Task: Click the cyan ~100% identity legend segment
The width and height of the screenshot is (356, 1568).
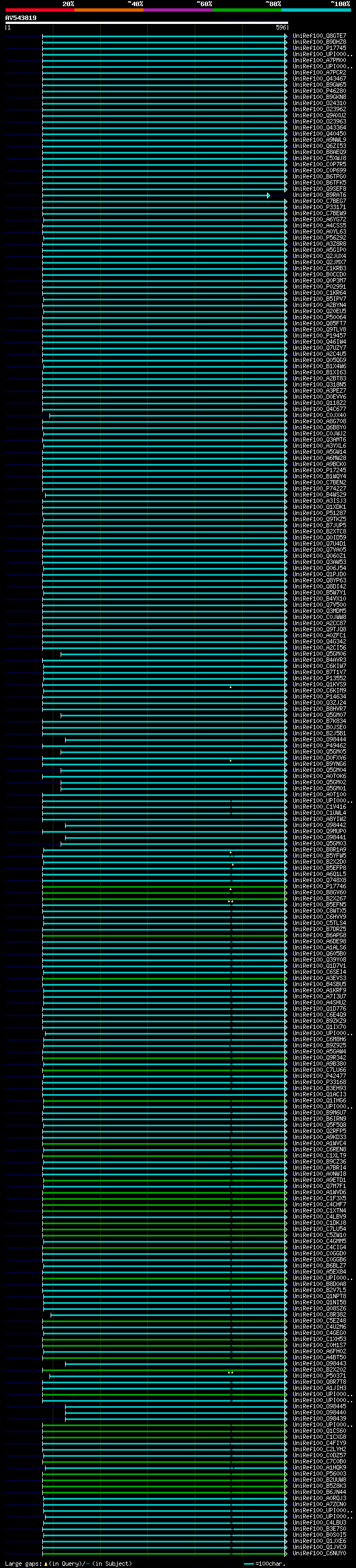Action: click(x=316, y=10)
